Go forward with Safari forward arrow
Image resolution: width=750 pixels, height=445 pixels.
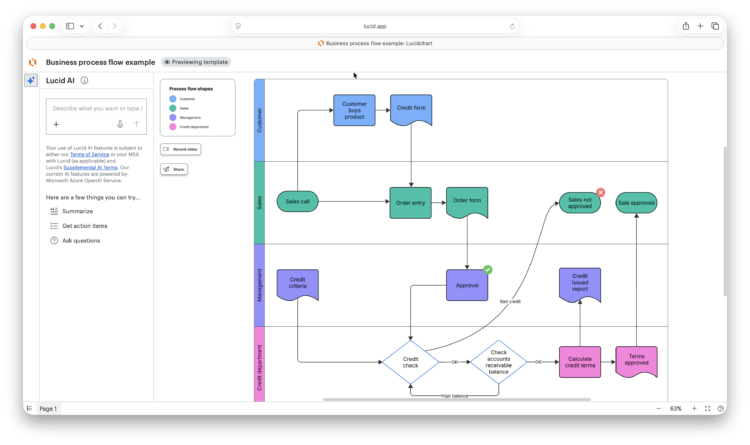[x=114, y=26]
